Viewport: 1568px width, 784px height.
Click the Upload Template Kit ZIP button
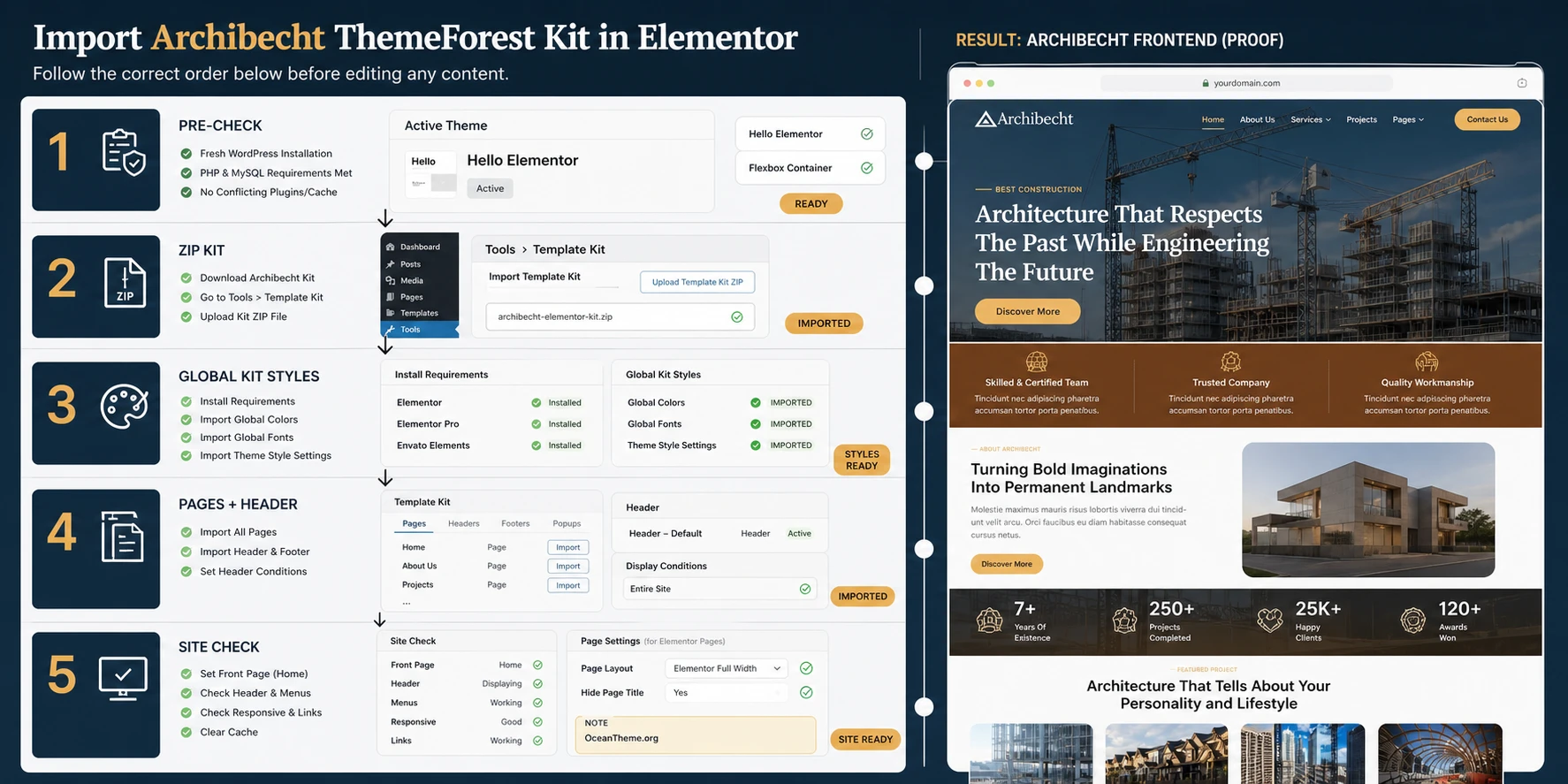pos(697,282)
